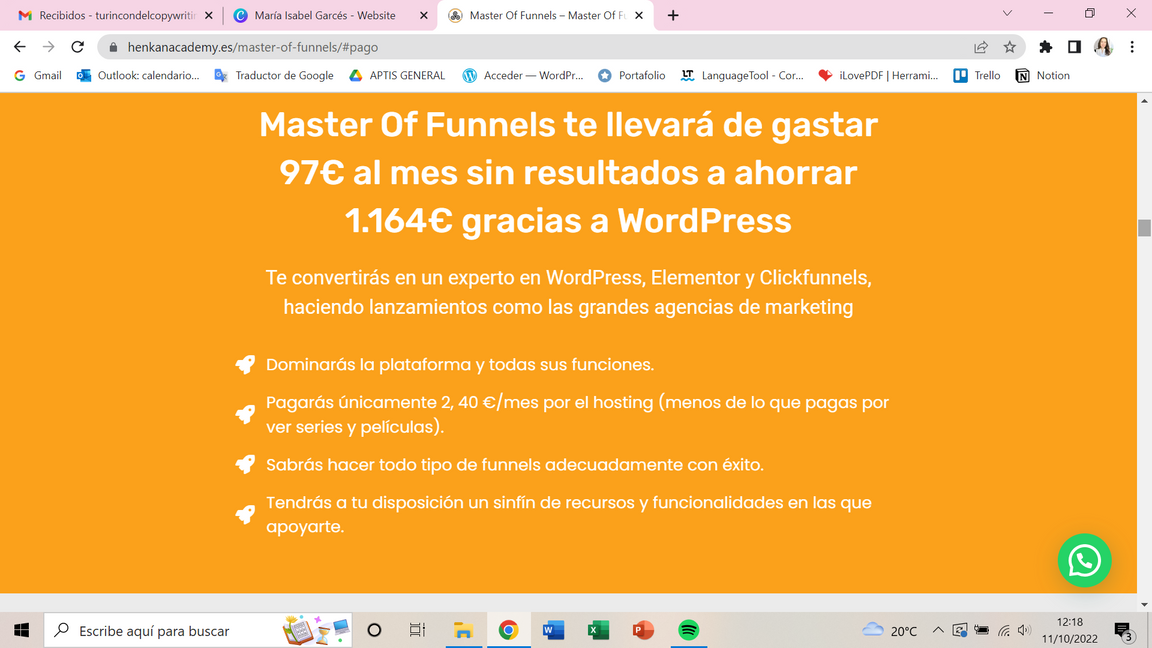Click the browser back arrow
The width and height of the screenshot is (1152, 648).
point(20,47)
